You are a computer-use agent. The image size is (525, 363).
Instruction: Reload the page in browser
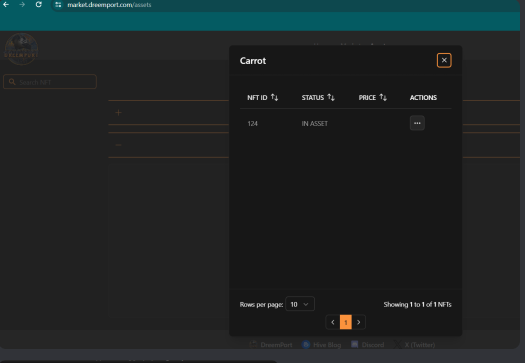[39, 5]
